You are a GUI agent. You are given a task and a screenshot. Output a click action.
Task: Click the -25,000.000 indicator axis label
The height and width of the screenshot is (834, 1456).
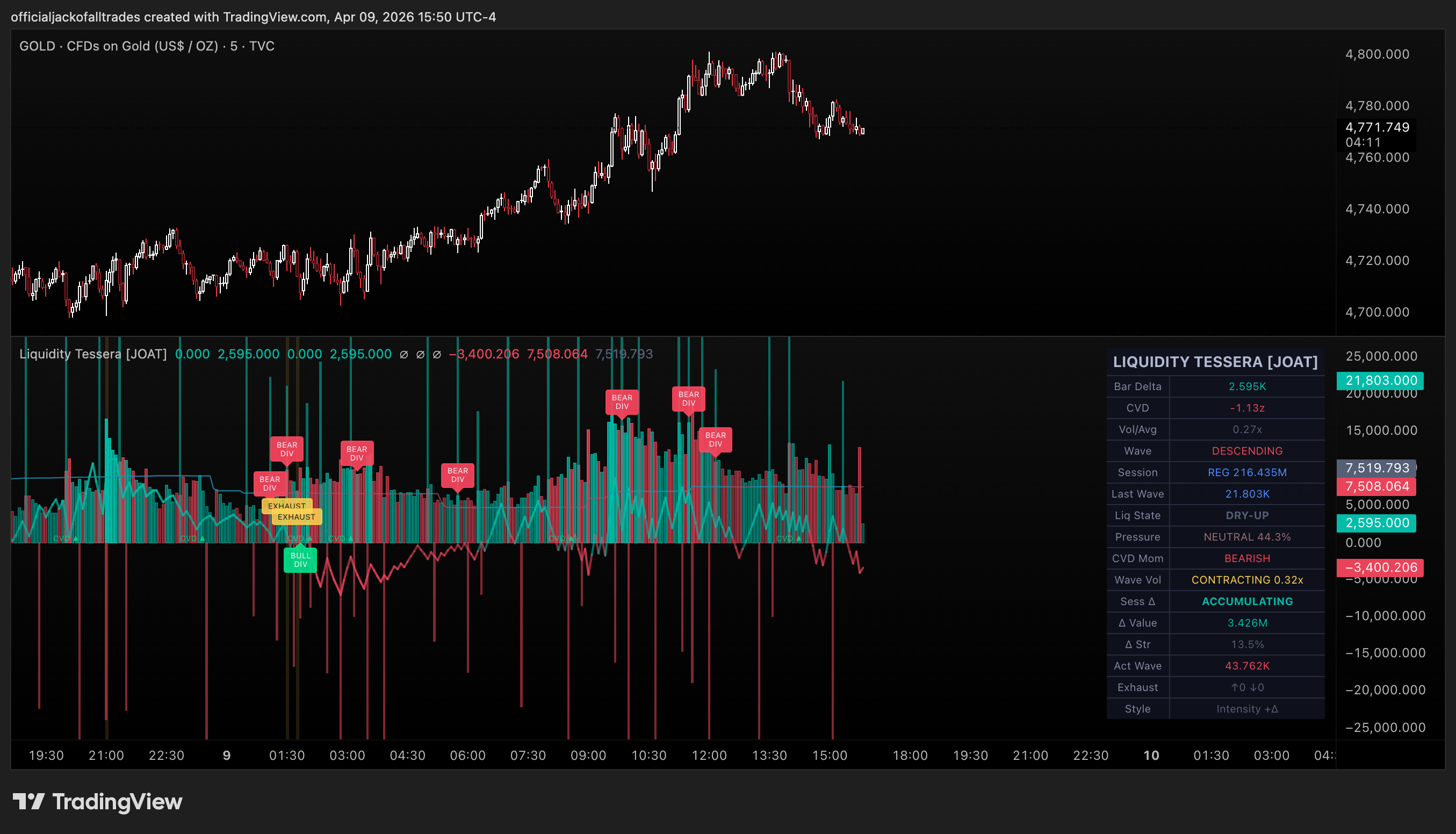[x=1385, y=728]
